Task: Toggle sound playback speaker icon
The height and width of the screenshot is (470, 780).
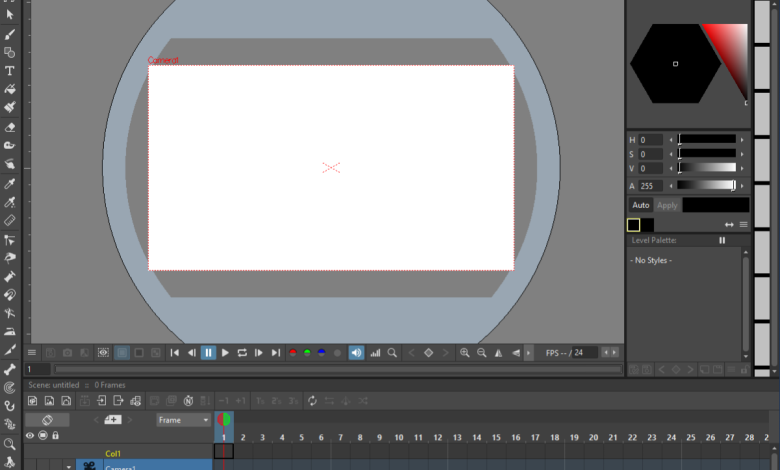Action: click(356, 353)
